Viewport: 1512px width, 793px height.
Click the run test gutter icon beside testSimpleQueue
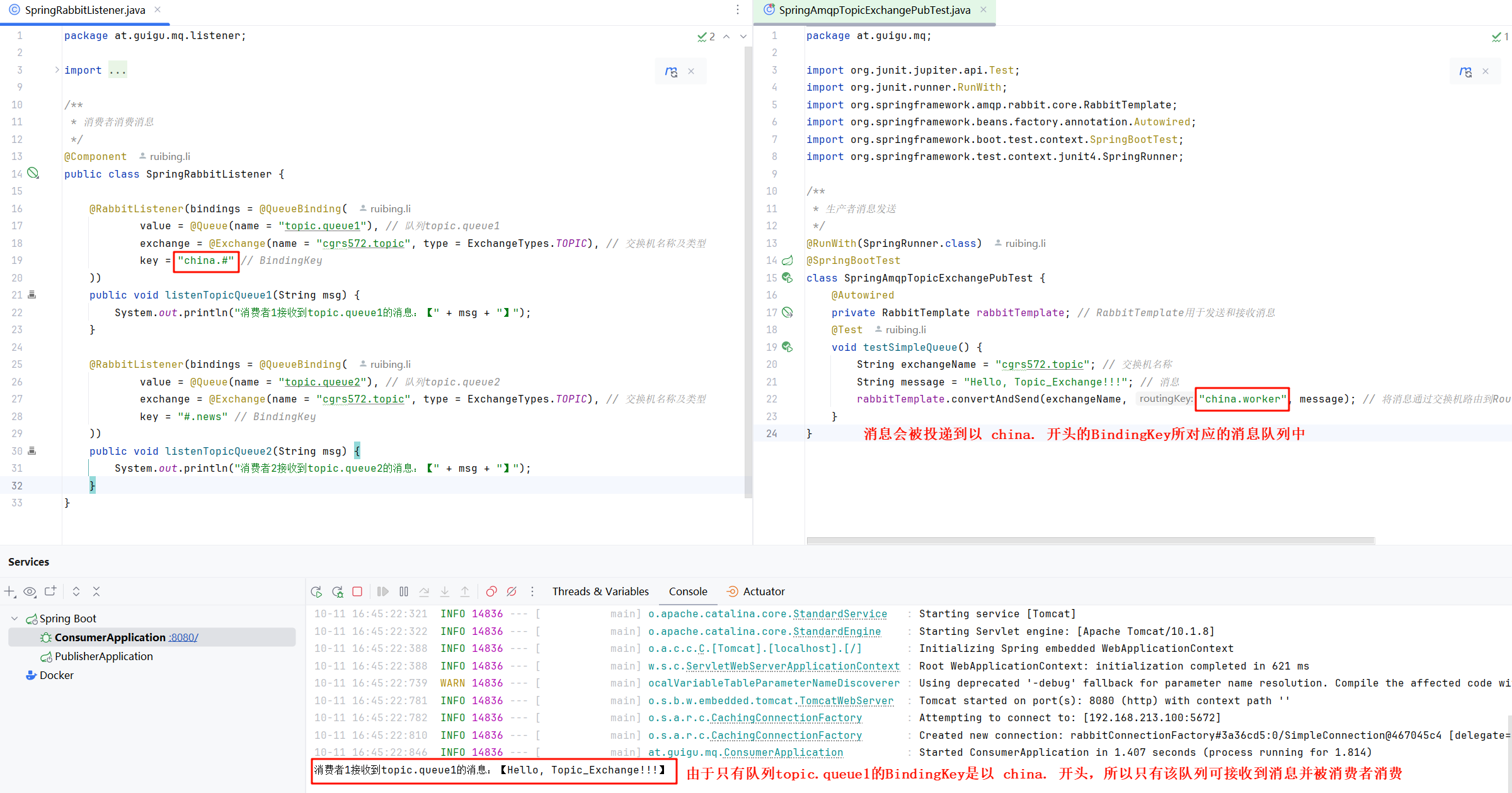(x=787, y=347)
